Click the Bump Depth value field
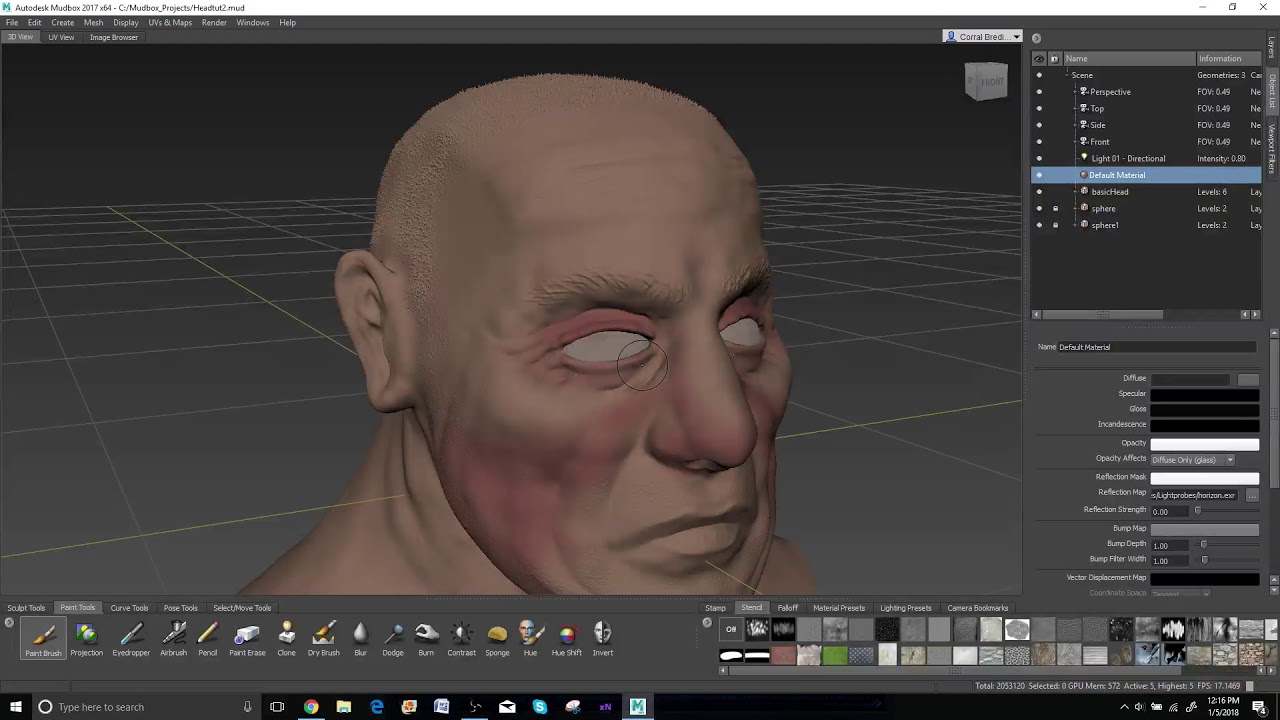The height and width of the screenshot is (720, 1280). (x=1170, y=545)
